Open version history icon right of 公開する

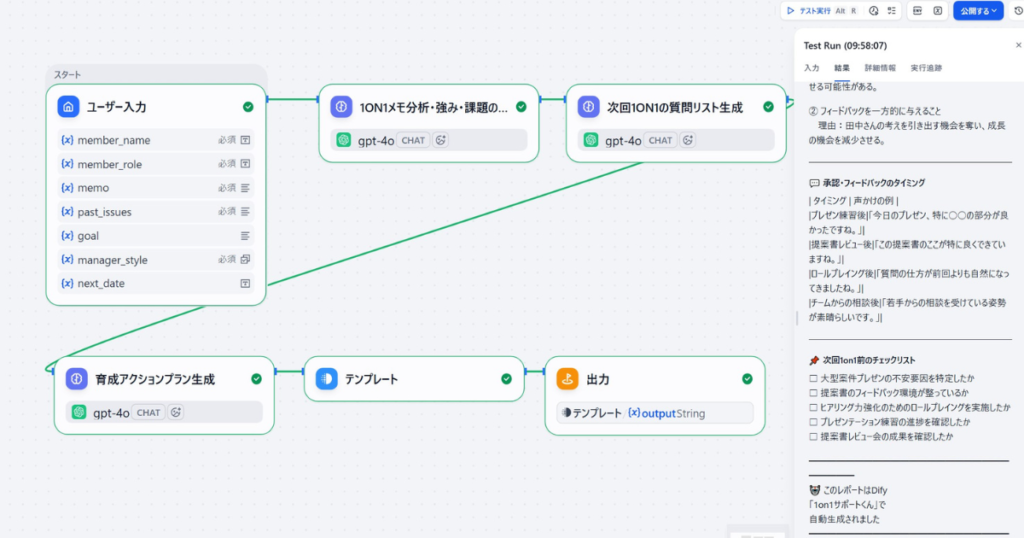pos(1019,10)
